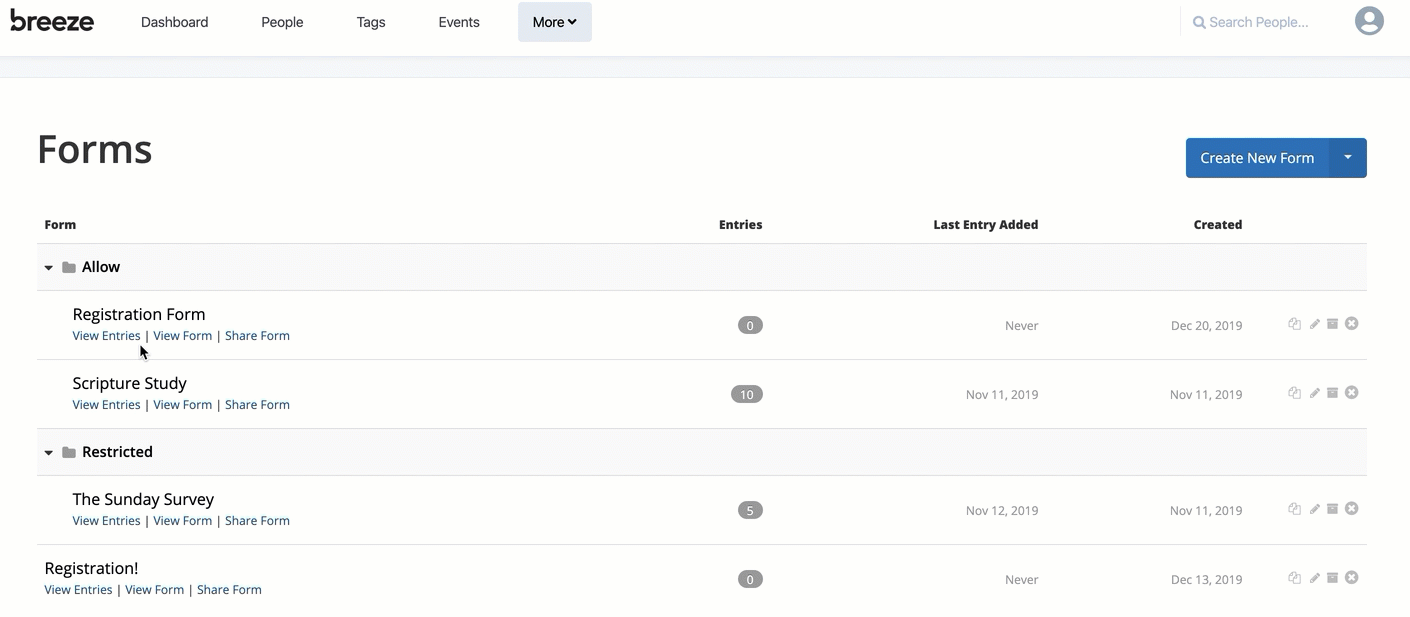Click Dec 13, 2019 created date

tap(1206, 580)
